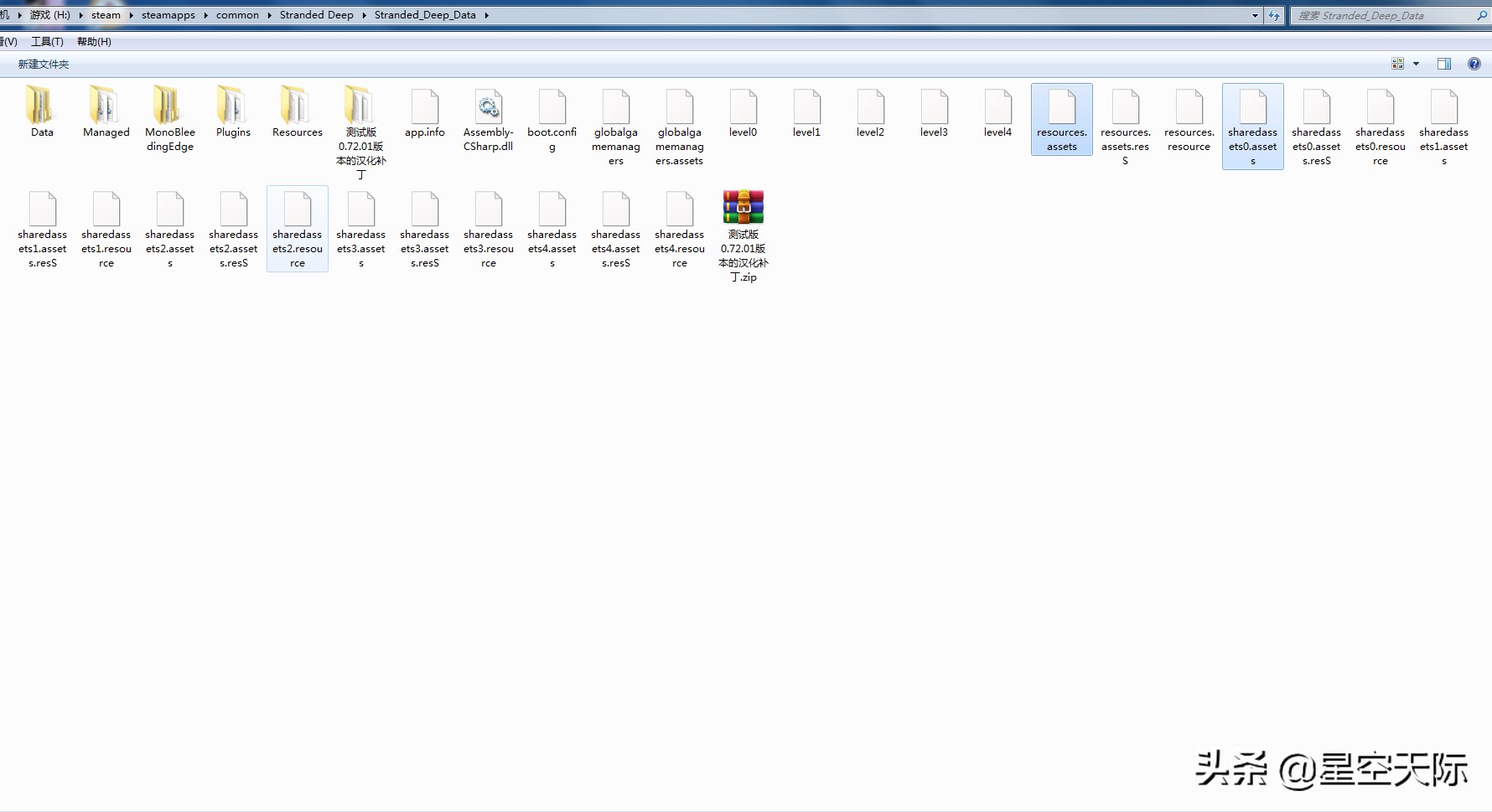
Task: Select the 汉化补丁.zip archive file
Action: coord(743,235)
